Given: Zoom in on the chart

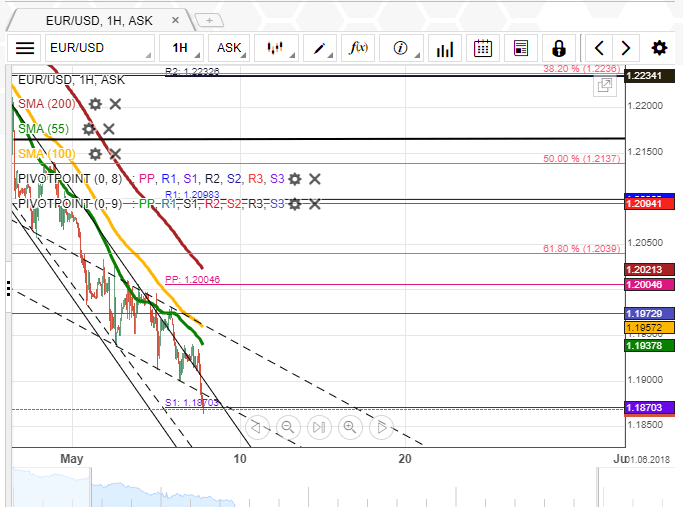Looking at the screenshot, I should [x=350, y=428].
